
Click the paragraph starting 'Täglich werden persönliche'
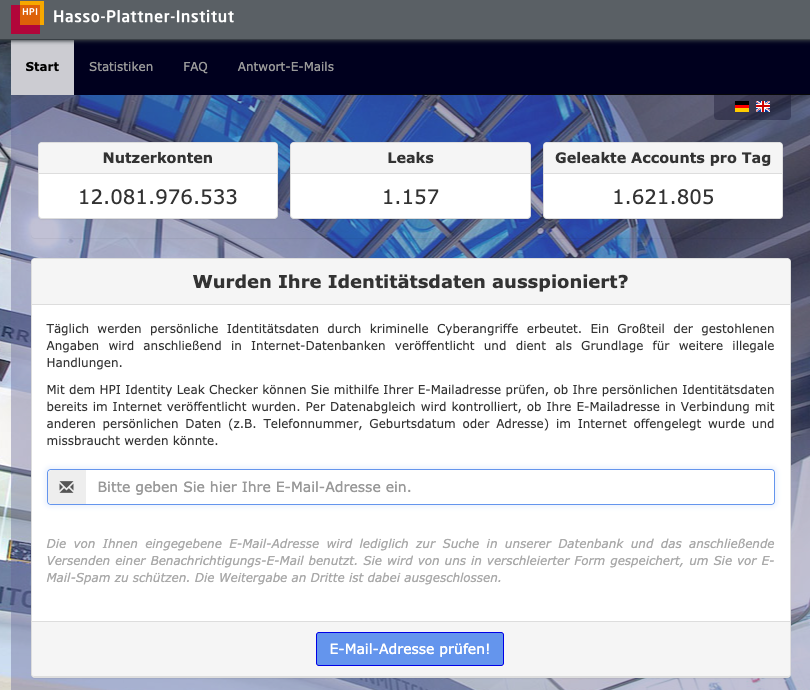pos(410,346)
